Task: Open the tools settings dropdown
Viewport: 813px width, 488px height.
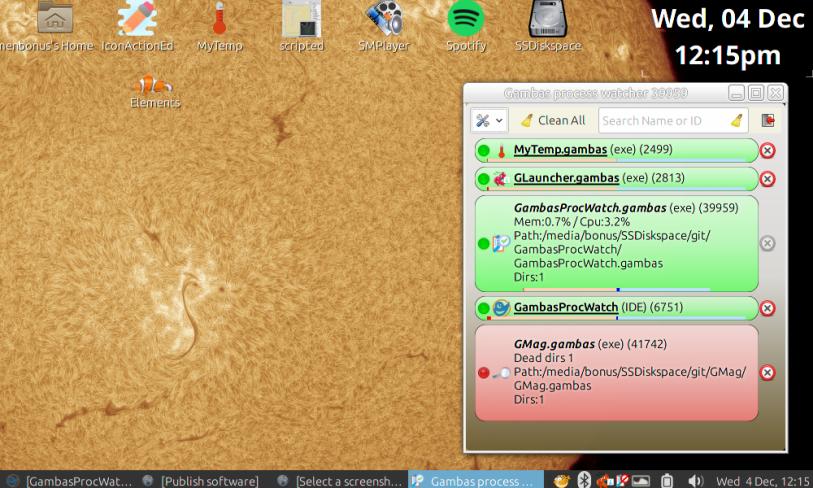Action: coord(488,120)
